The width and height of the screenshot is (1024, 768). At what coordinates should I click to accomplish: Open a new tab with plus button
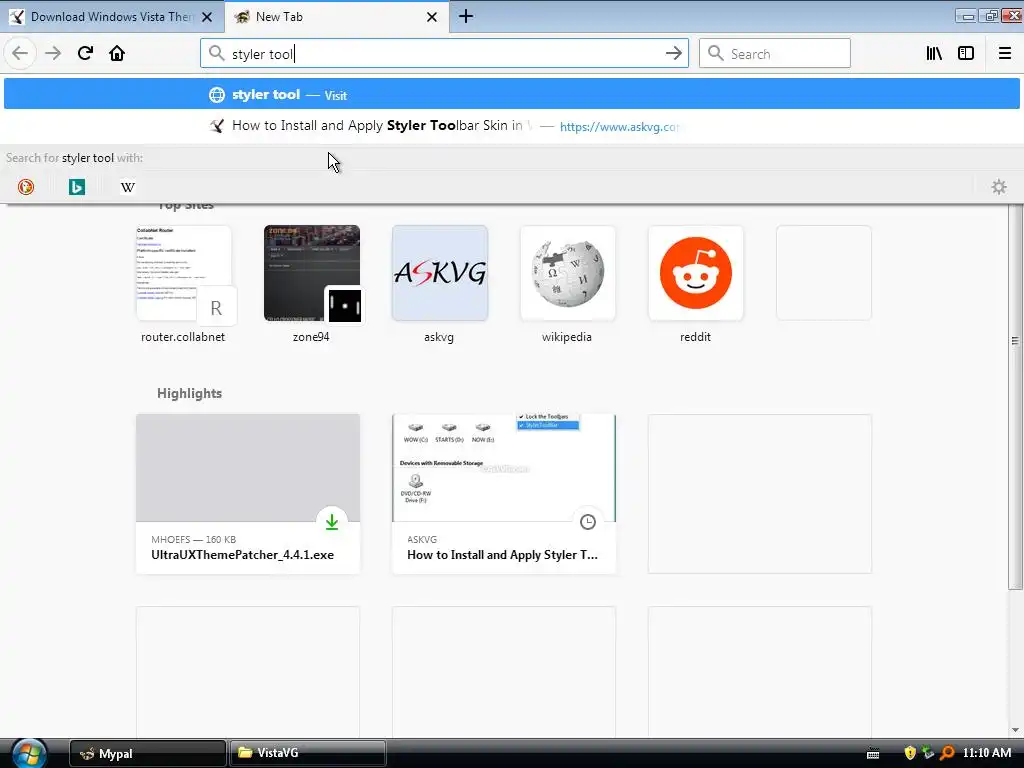pyautogui.click(x=466, y=16)
